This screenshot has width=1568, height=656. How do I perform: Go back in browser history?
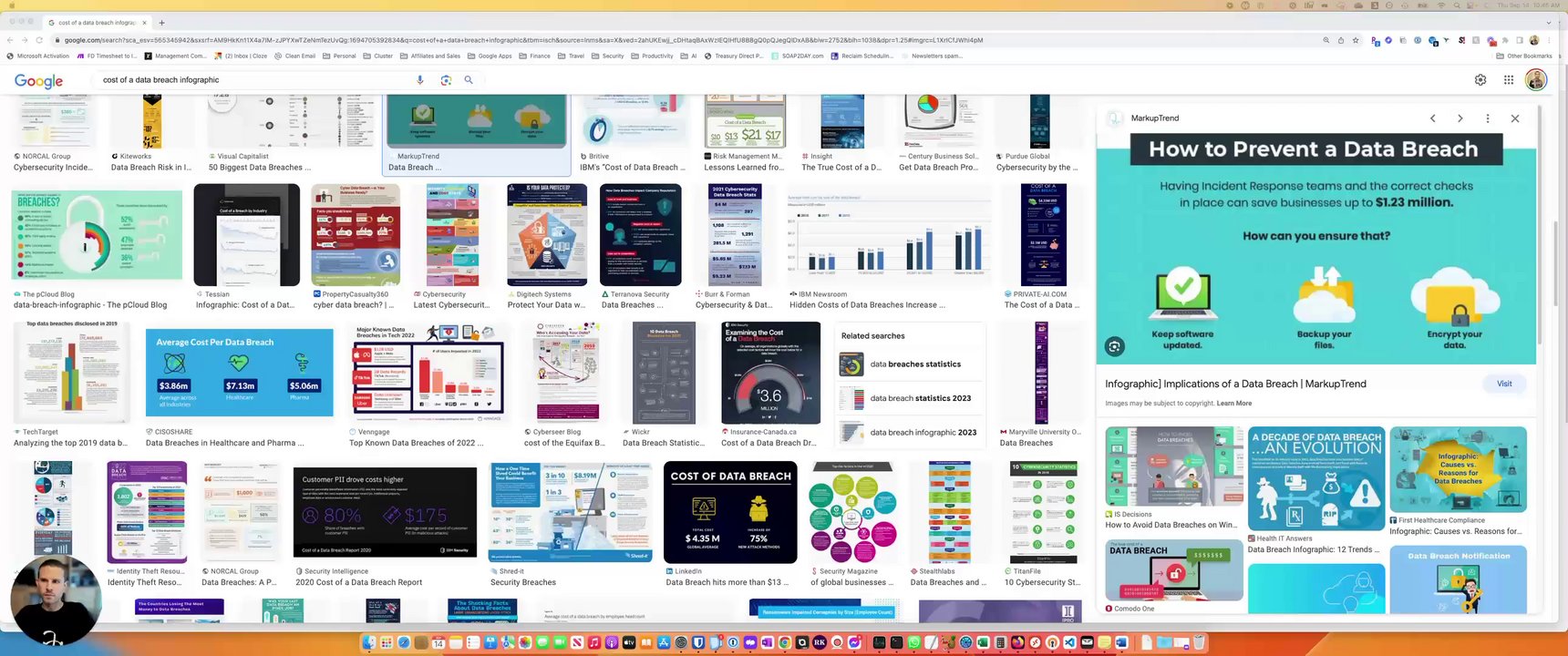coord(10,40)
